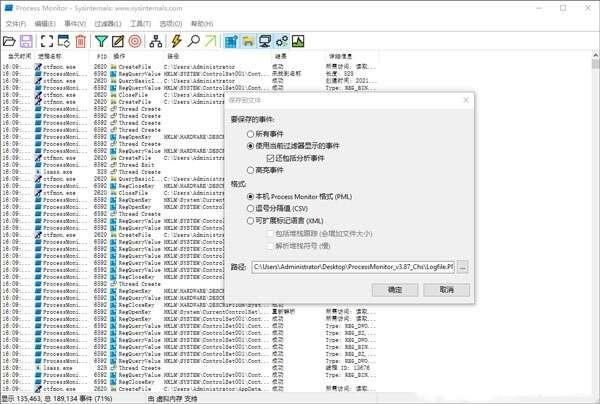Click the PID column header

(101, 56)
